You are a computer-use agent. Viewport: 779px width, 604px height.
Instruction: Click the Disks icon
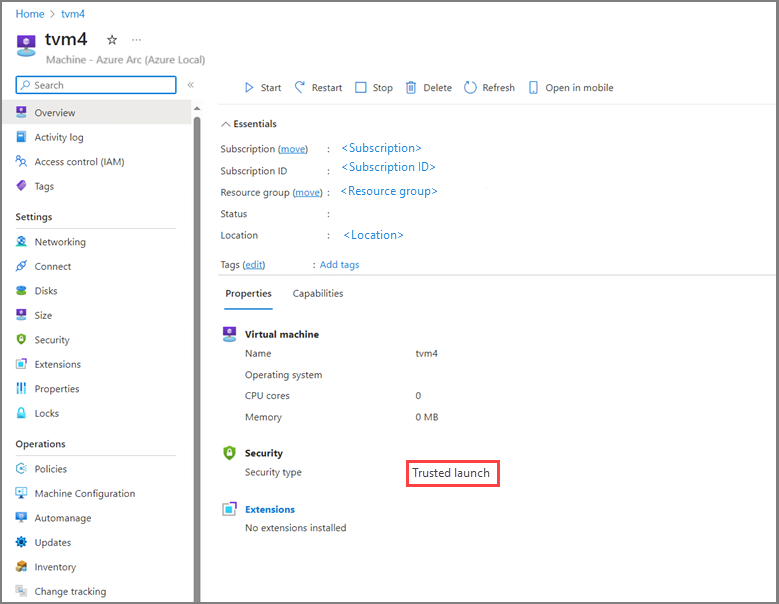pos(21,291)
